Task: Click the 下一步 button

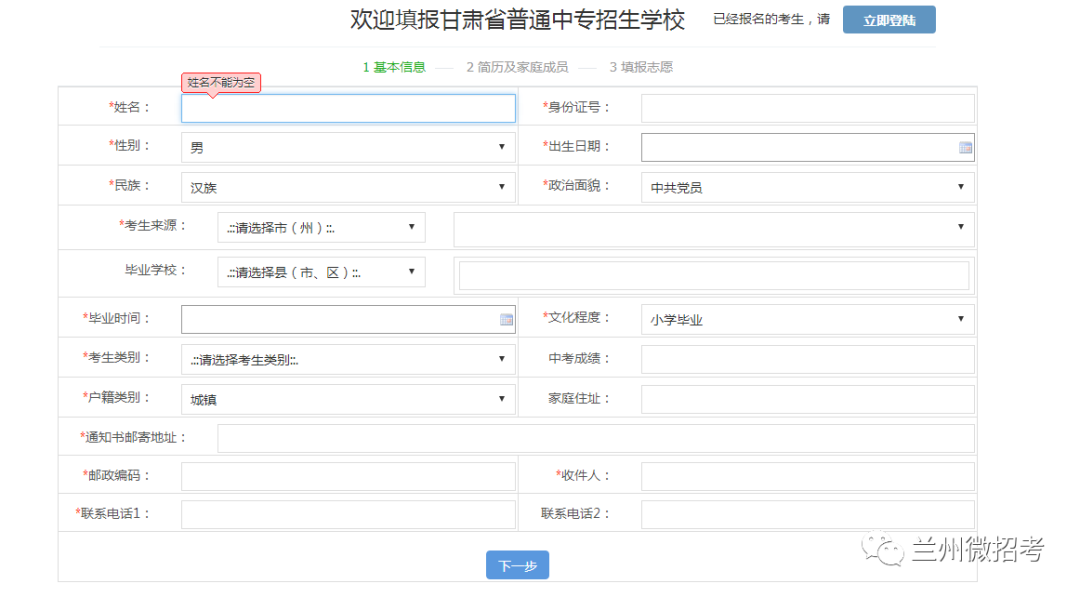Action: coord(517,566)
